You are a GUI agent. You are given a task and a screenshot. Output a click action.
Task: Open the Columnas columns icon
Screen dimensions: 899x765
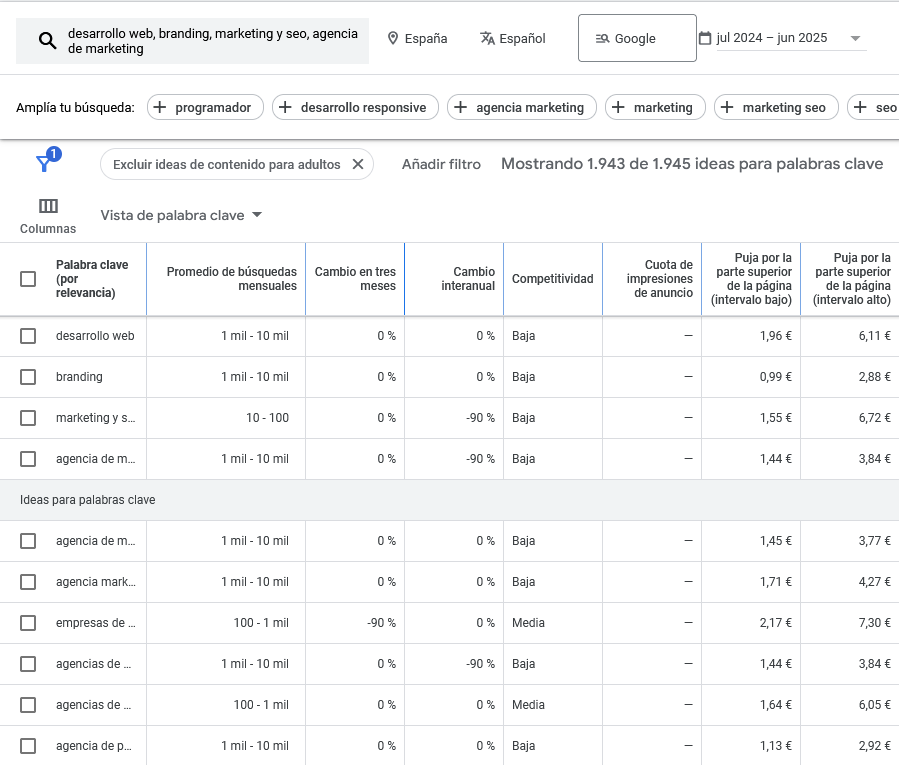pos(48,205)
